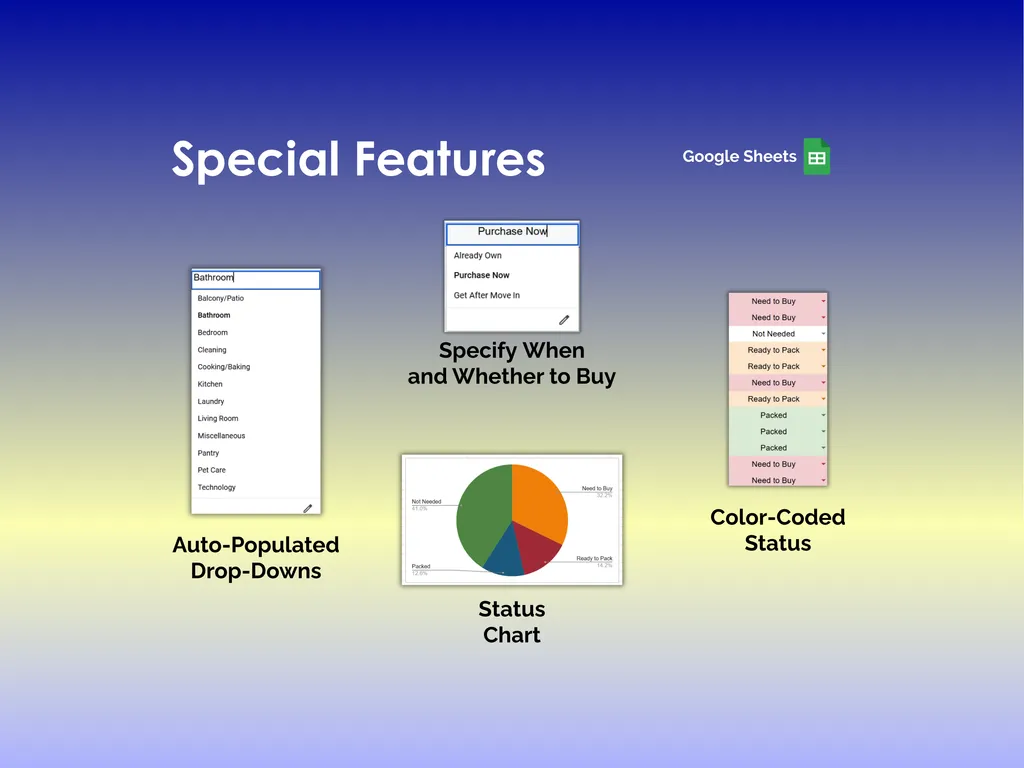1024x768 pixels.
Task: Choose Already Own from the purchase options
Action: (x=478, y=256)
